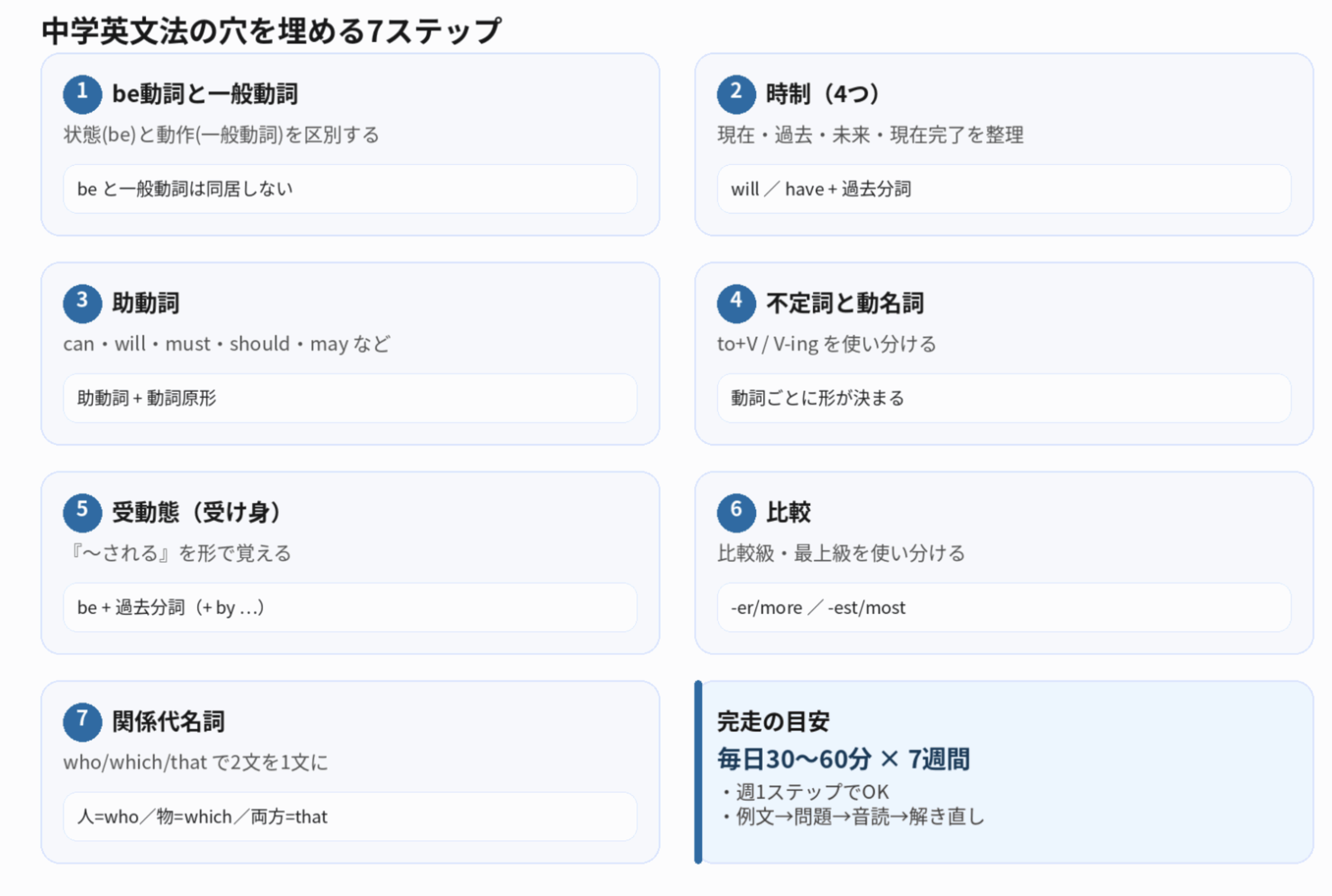Click the '助動詞 + 動詞原形' formula box
1332x896 pixels.
(x=350, y=398)
